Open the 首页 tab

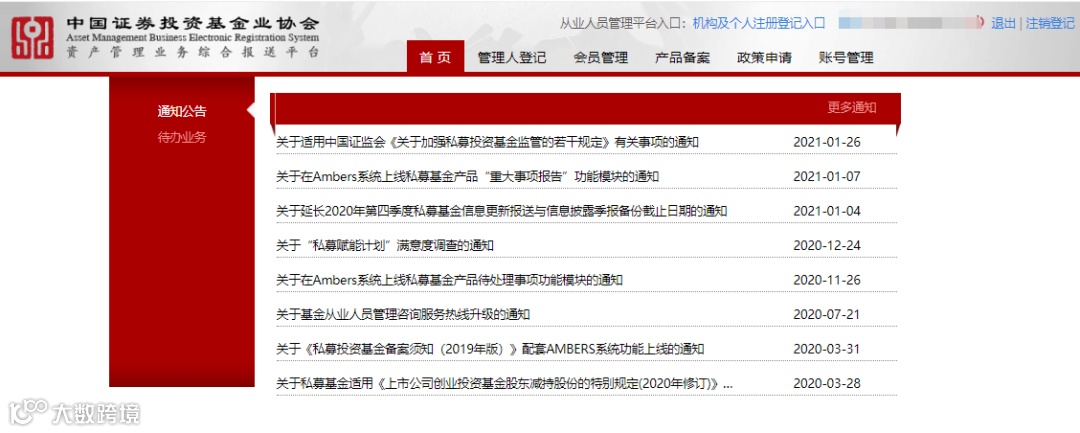[x=435, y=57]
